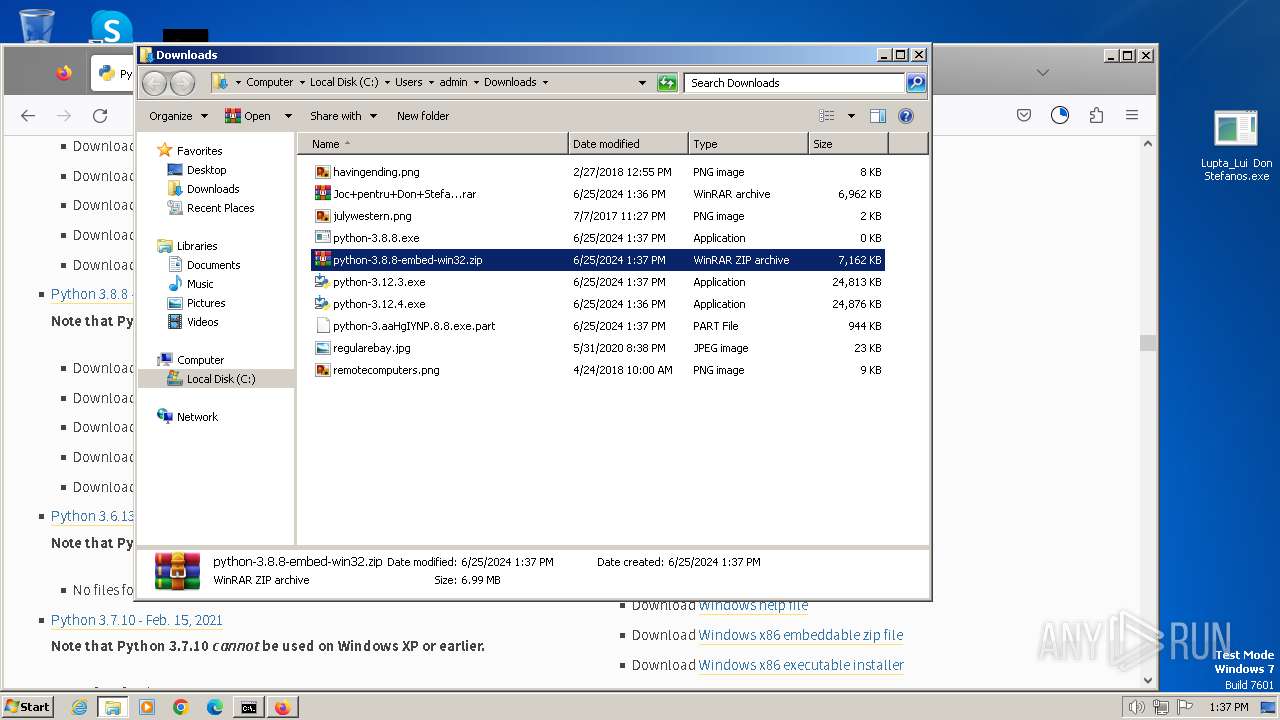Select Desktop under Favorites
This screenshot has width=1280, height=720.
click(x=206, y=170)
